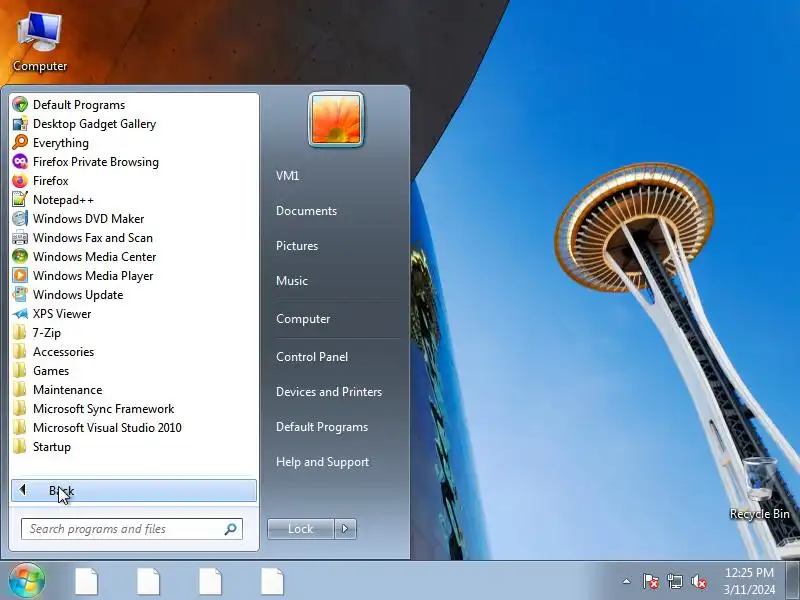Go Back to pinned programs list
Viewport: 800px width, 600px height.
(134, 490)
